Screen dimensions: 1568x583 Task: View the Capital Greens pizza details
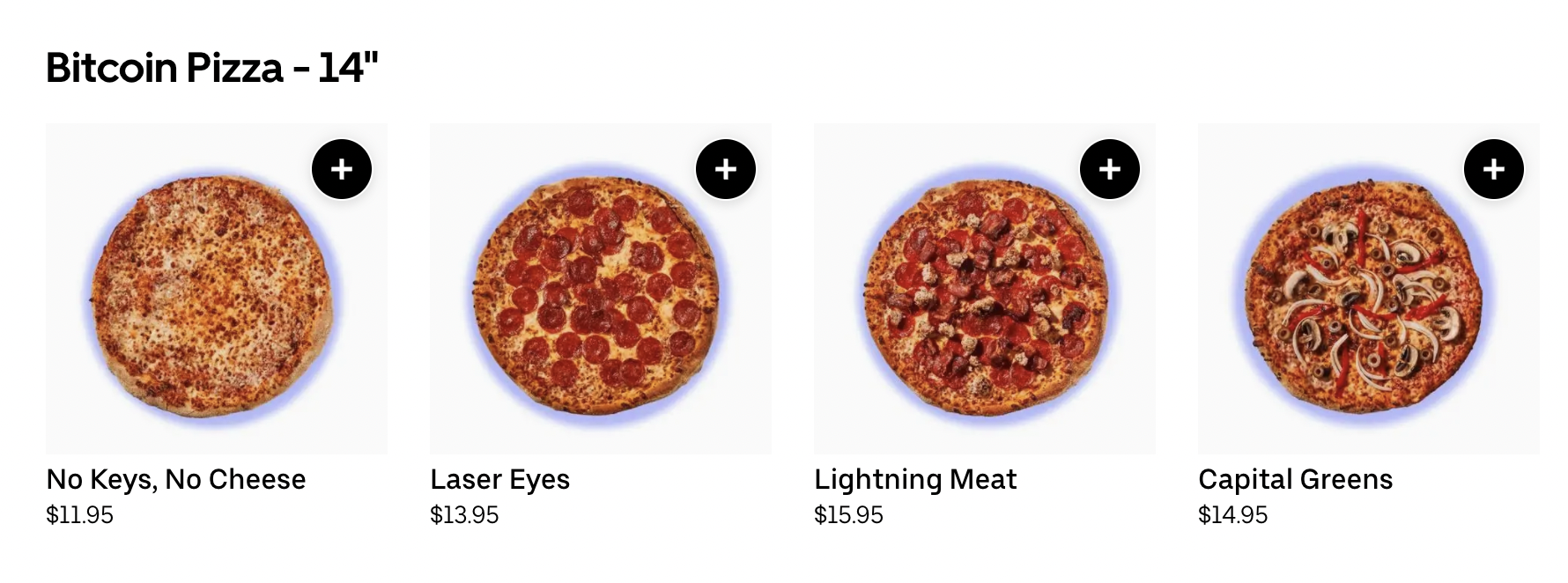[x=1295, y=479]
